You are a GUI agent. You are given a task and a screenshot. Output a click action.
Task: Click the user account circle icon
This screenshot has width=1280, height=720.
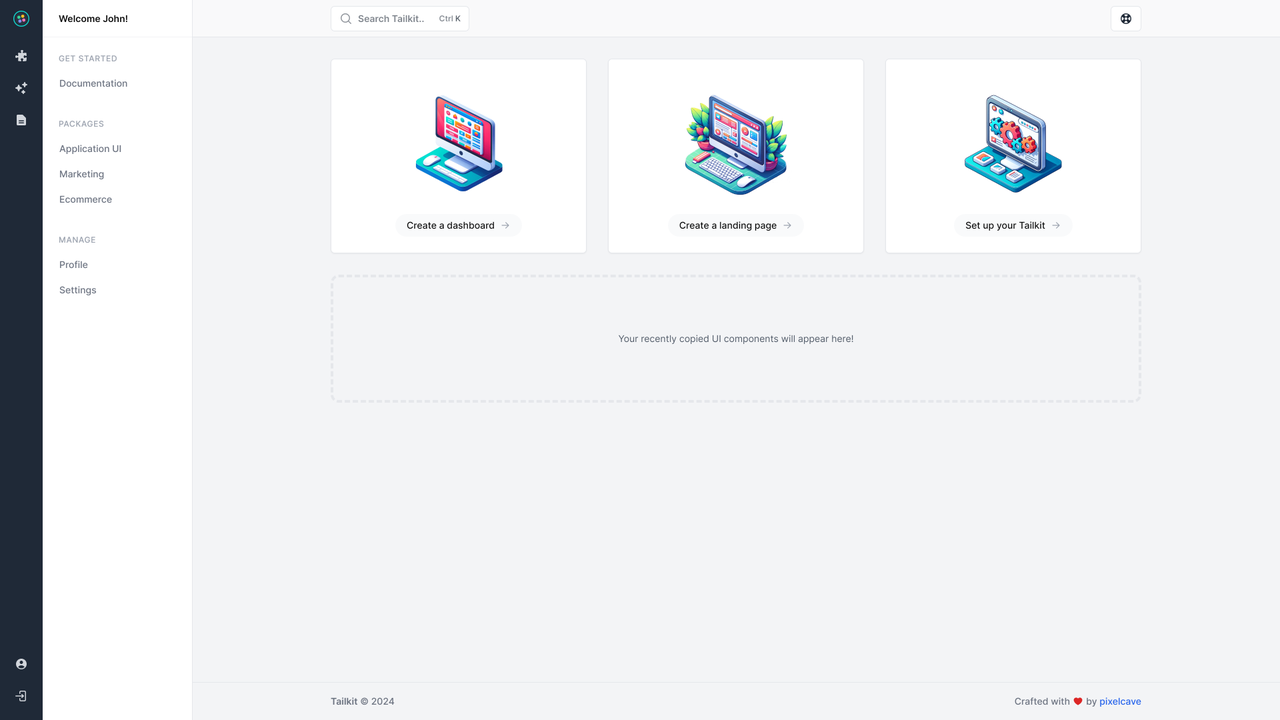21,664
